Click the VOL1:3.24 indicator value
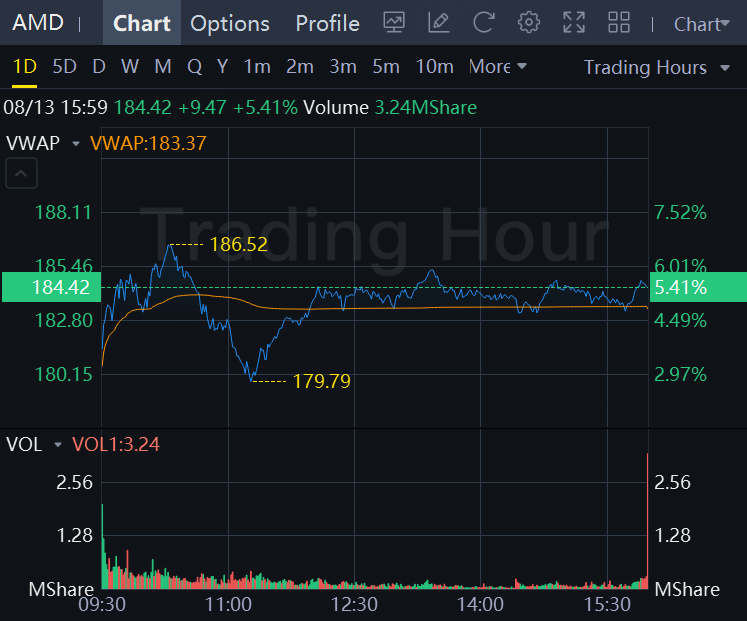Image resolution: width=747 pixels, height=621 pixels. 116,445
